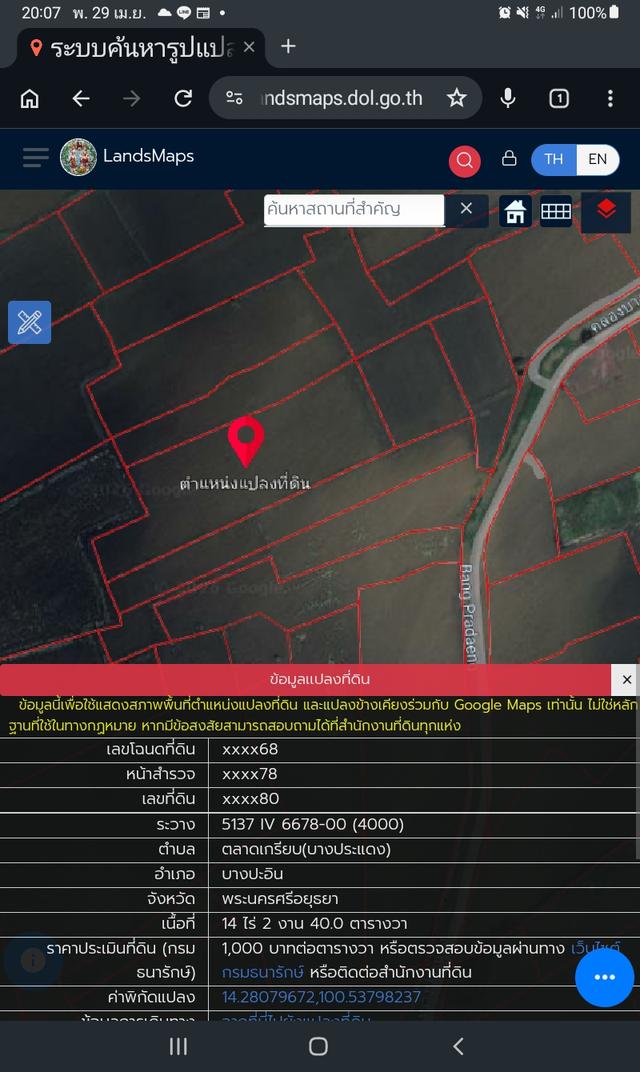Image resolution: width=640 pixels, height=1072 pixels.
Task: Select province value พระนครศรีอยุธยา
Action: pos(280,899)
